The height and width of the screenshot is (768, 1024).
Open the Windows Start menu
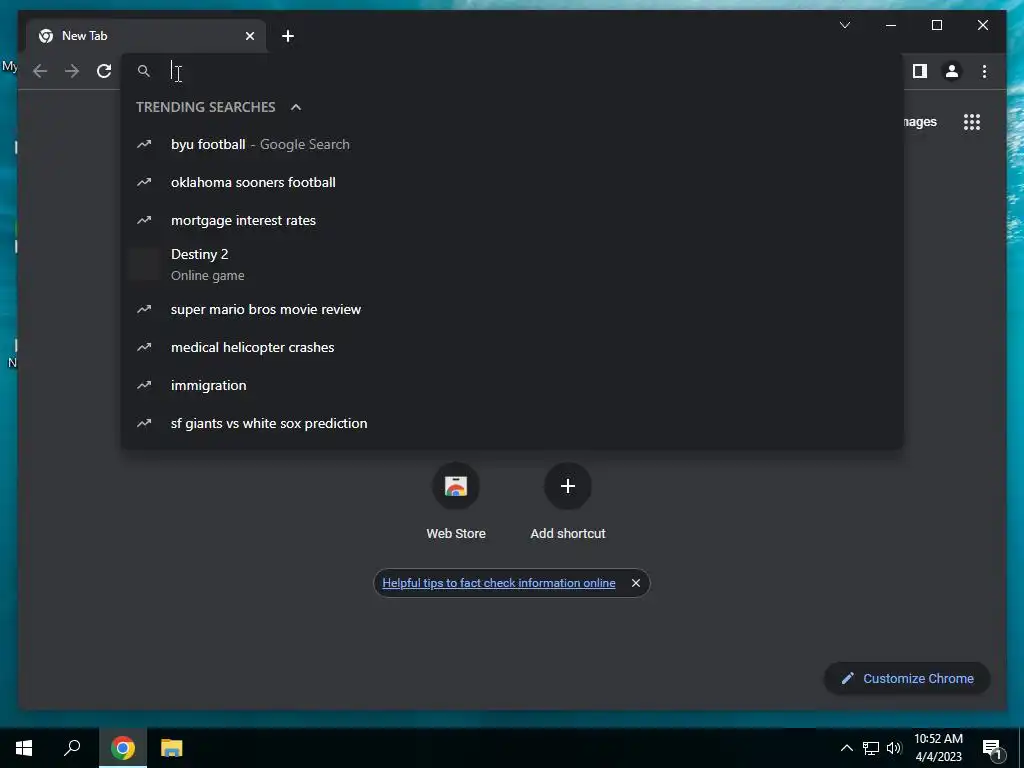24,748
